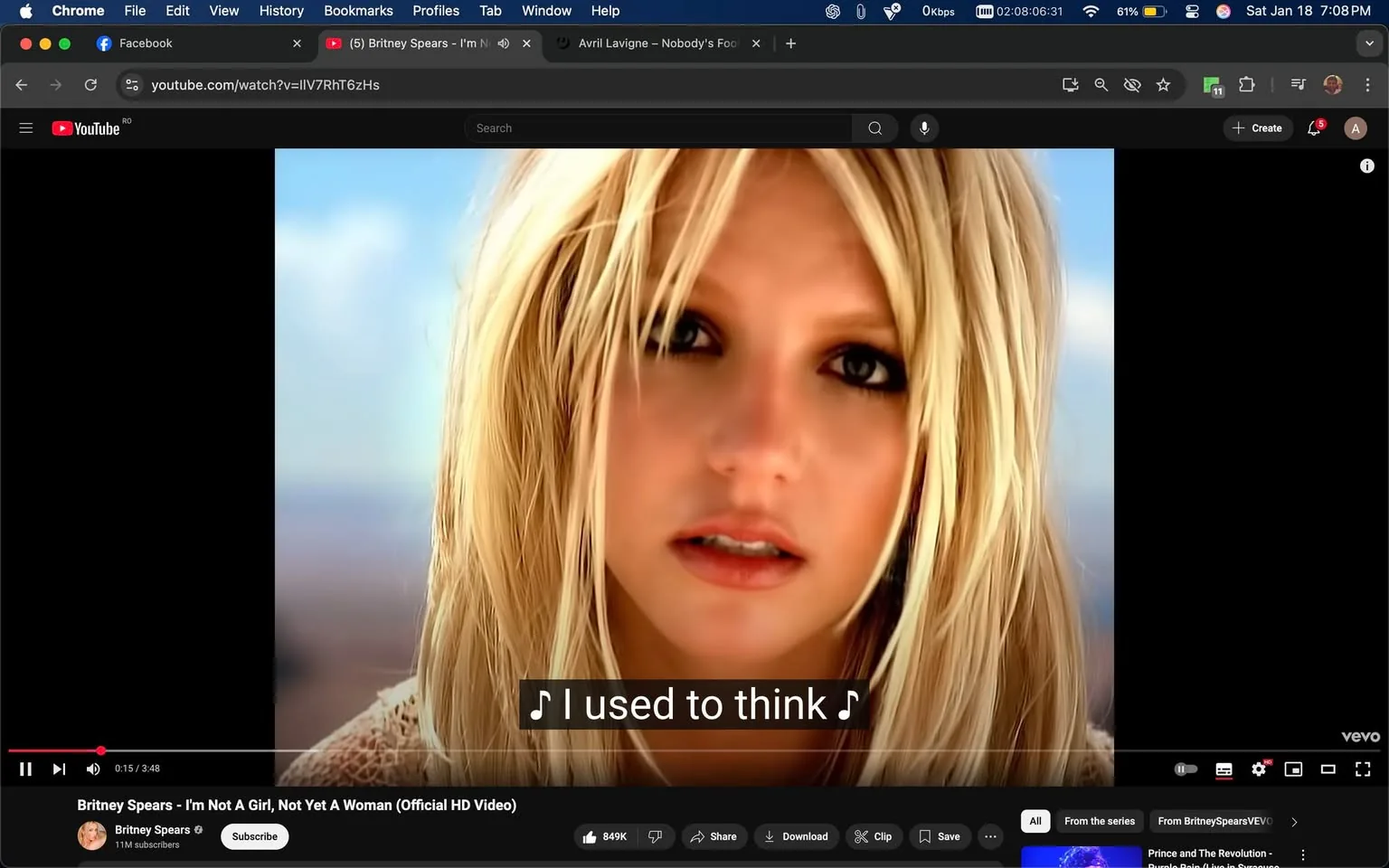Bookmark this page with the star icon
This screenshot has width=1389, height=868.
click(x=1163, y=84)
